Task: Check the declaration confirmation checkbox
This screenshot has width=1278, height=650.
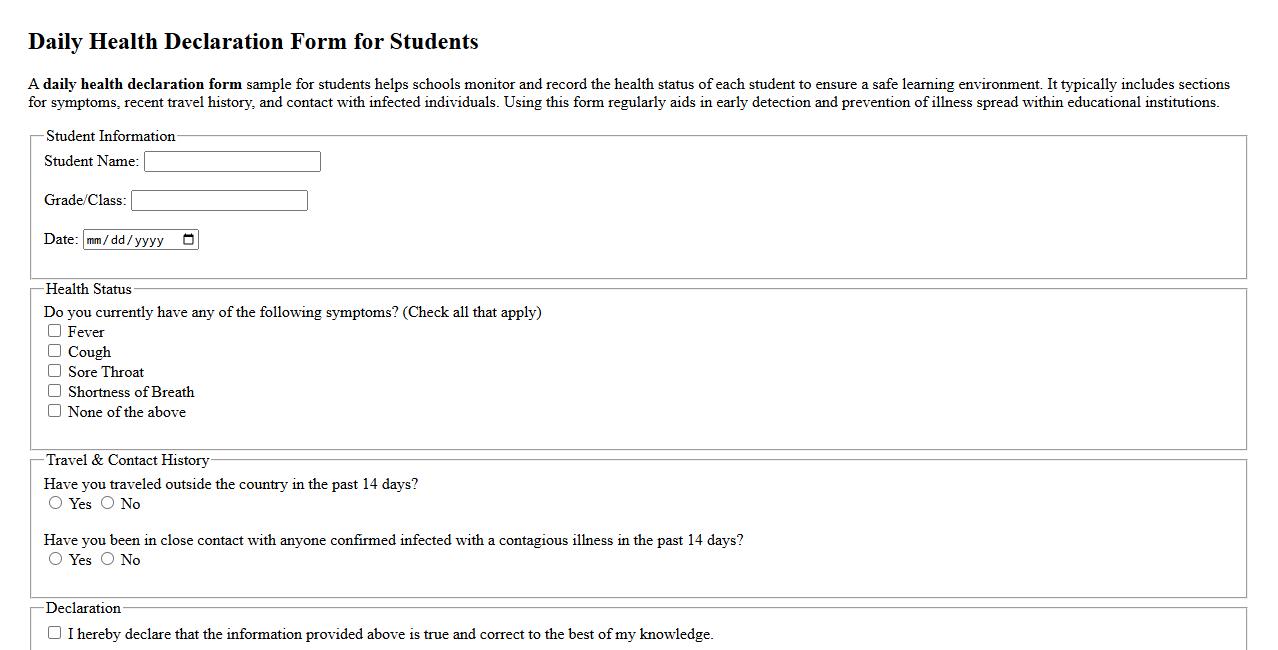Action: pyautogui.click(x=55, y=632)
